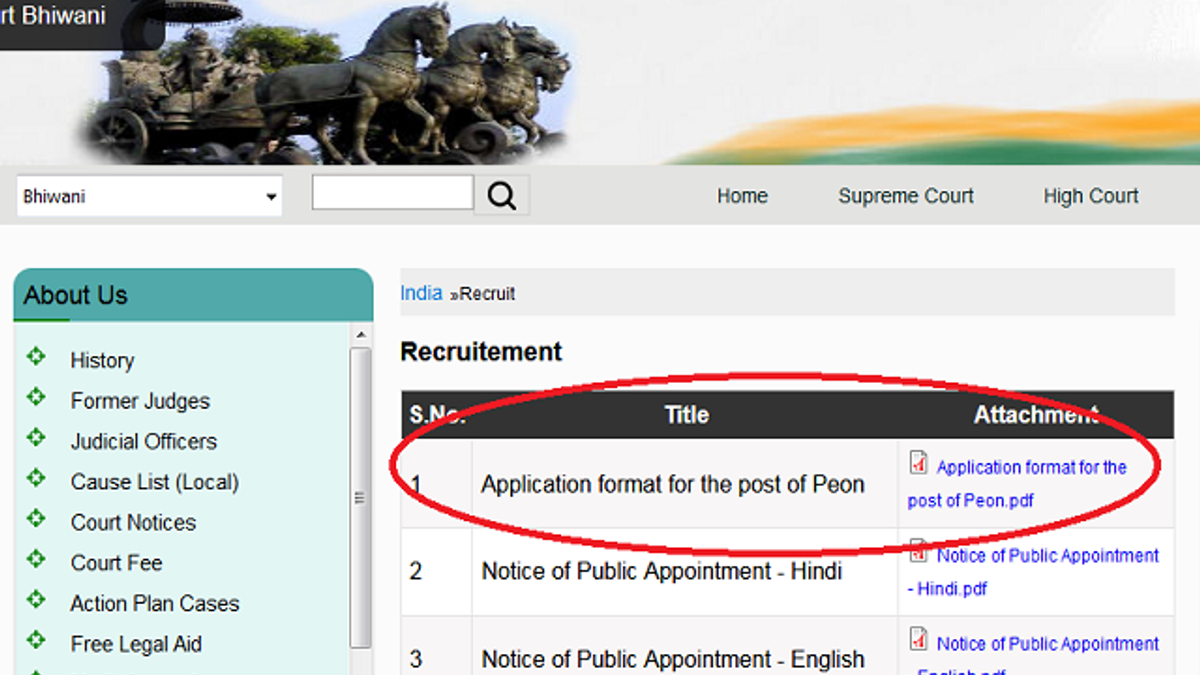Open the High Court menu item
1200x675 pixels.
[1090, 197]
